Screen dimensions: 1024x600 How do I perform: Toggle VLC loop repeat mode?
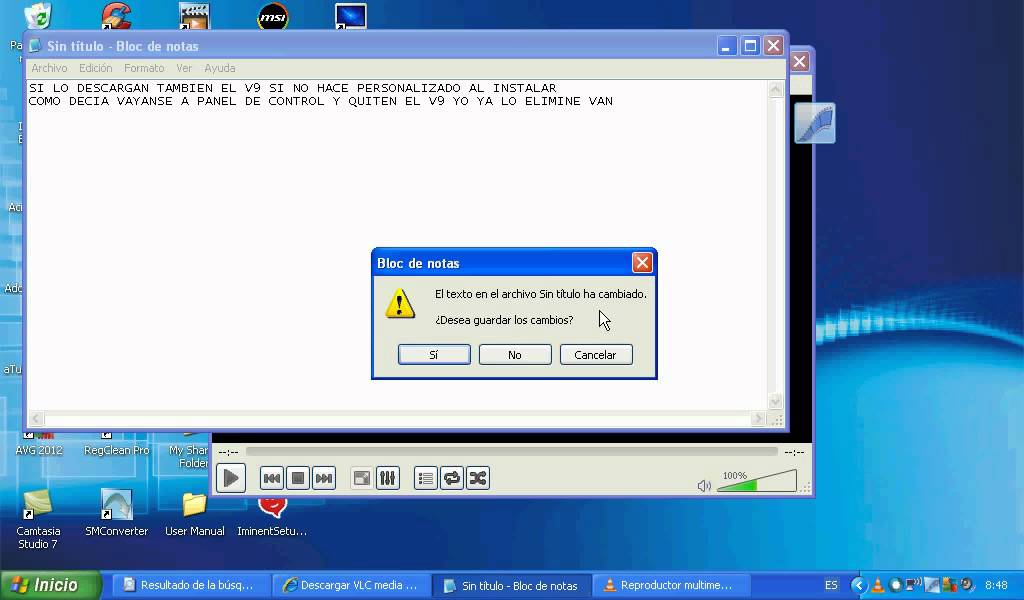[452, 478]
